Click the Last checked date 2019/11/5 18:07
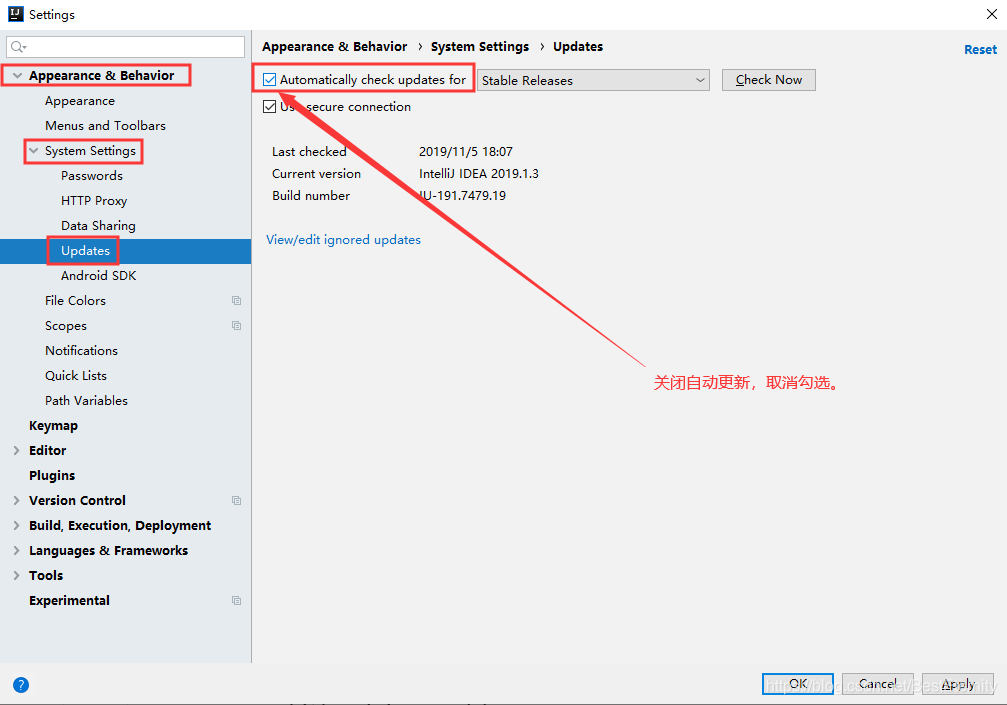This screenshot has width=1007, height=705. click(466, 152)
